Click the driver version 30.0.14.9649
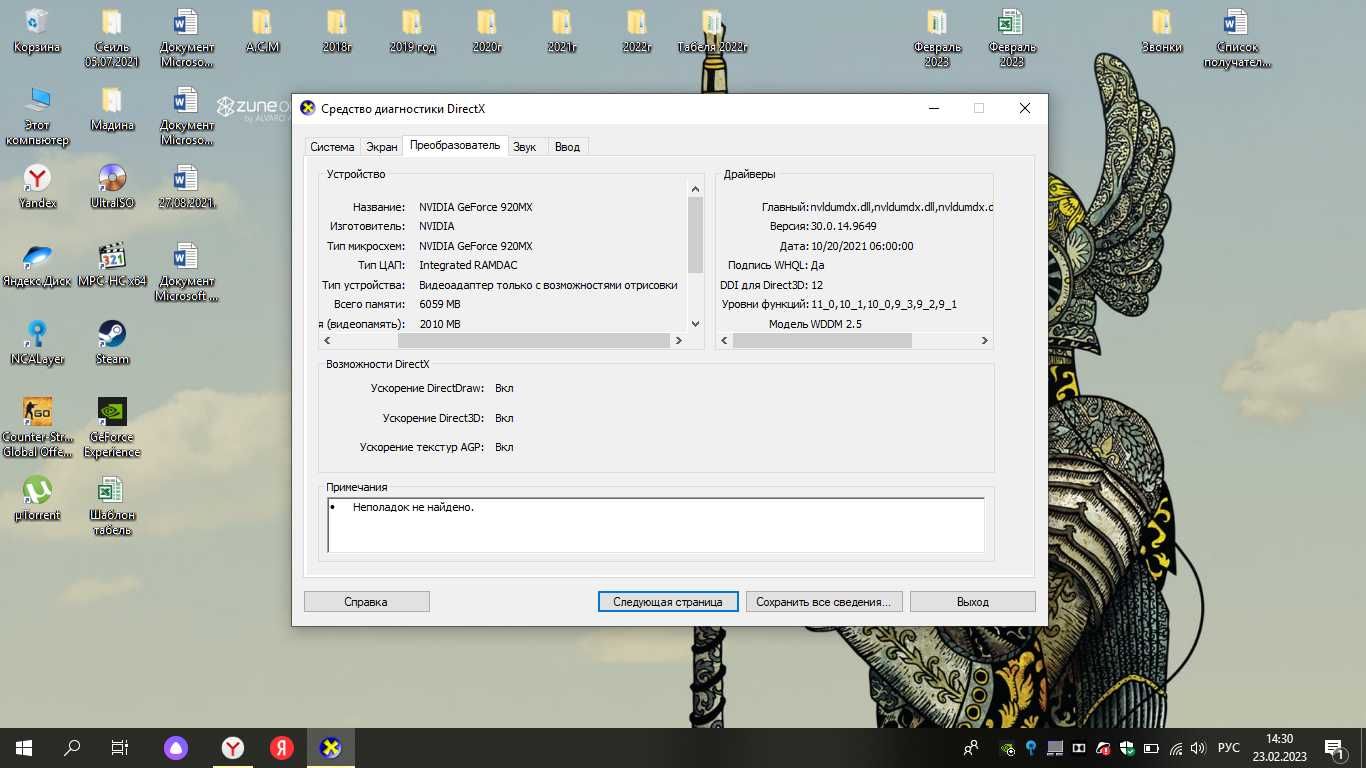This screenshot has width=1366, height=768. (x=844, y=226)
